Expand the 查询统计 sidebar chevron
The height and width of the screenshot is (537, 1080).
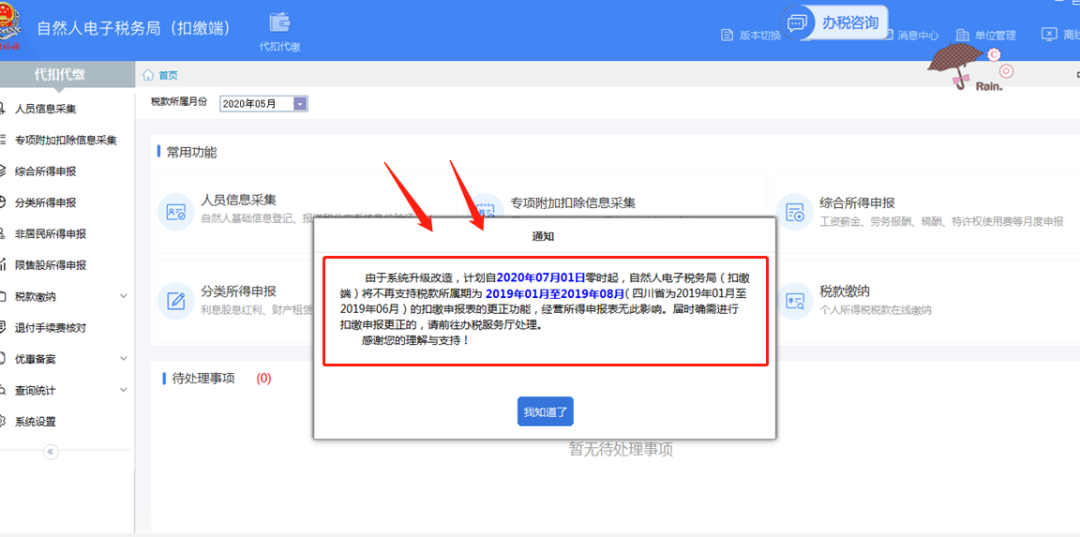(x=124, y=390)
